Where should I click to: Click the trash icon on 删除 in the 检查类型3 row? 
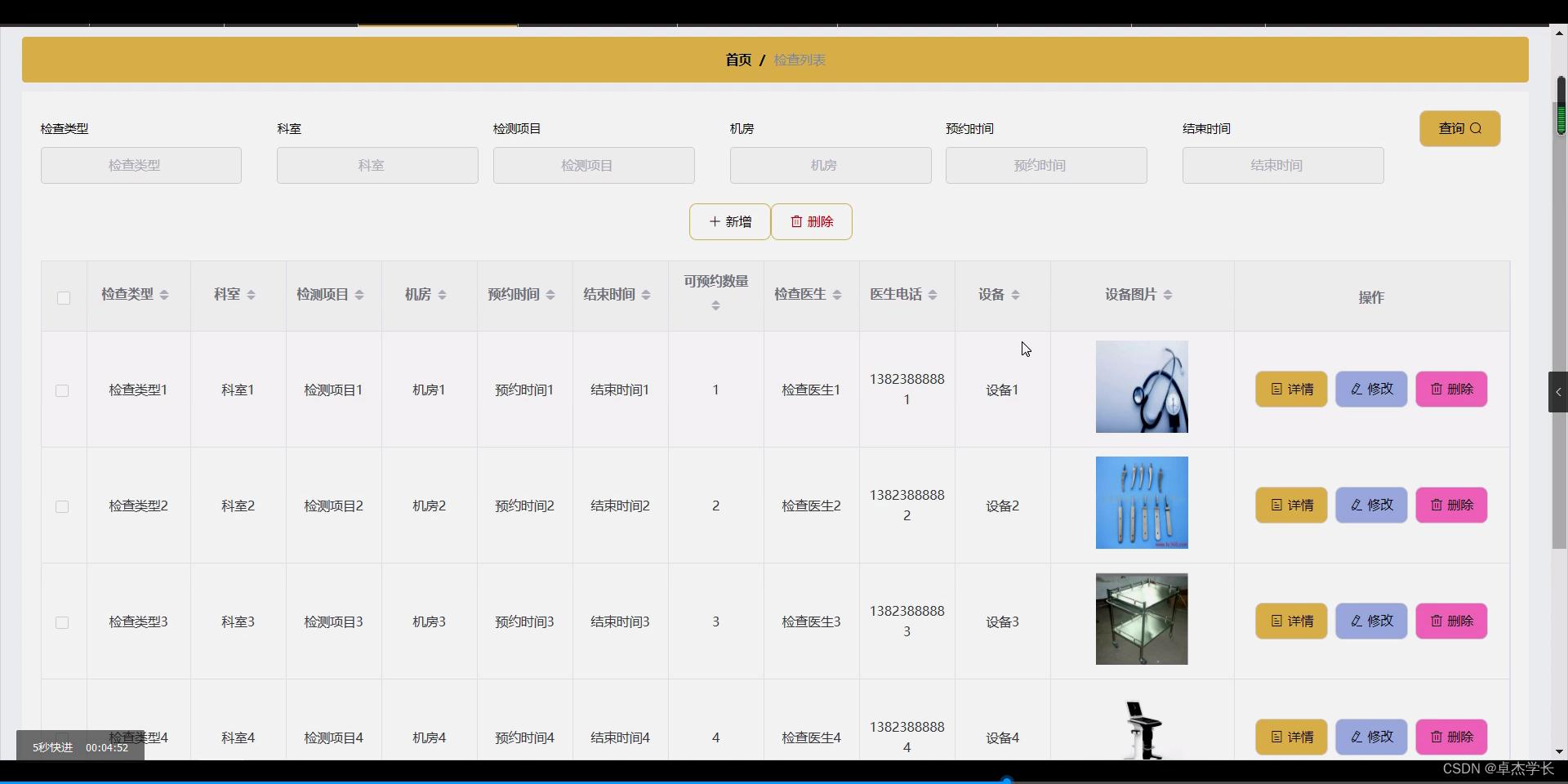point(1437,621)
